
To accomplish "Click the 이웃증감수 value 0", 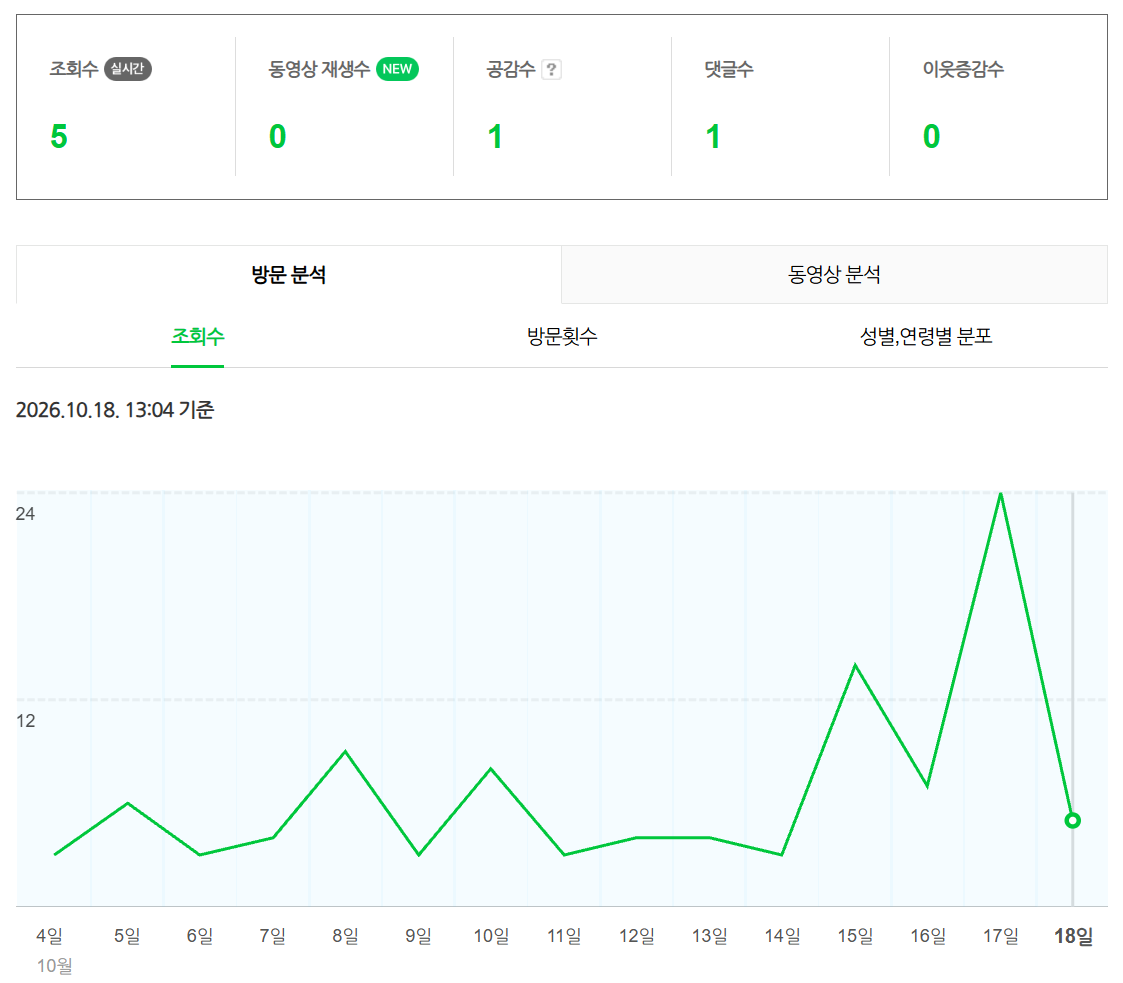I will tap(931, 137).
